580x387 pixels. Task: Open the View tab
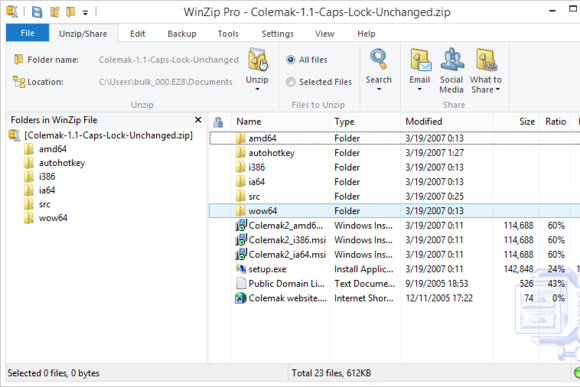coord(325,34)
